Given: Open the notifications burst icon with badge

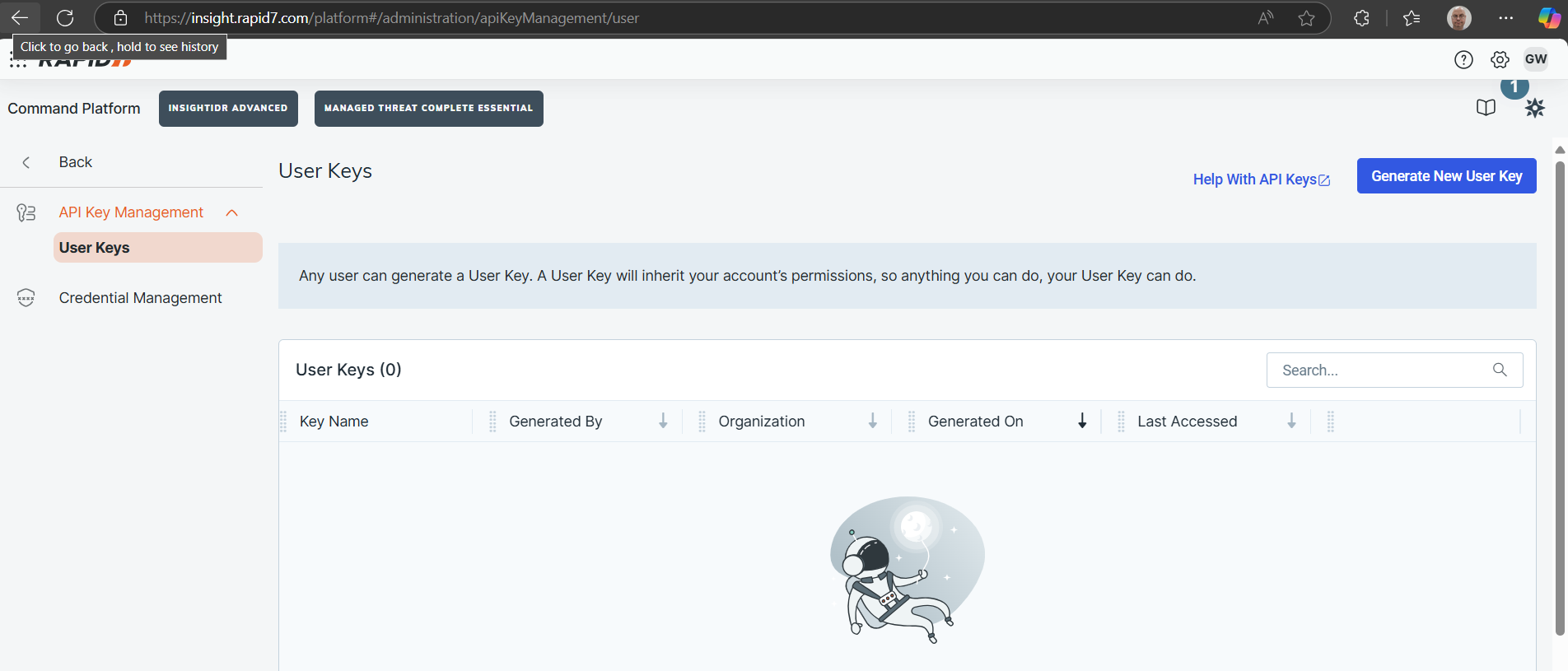Looking at the screenshot, I should 1534,108.
